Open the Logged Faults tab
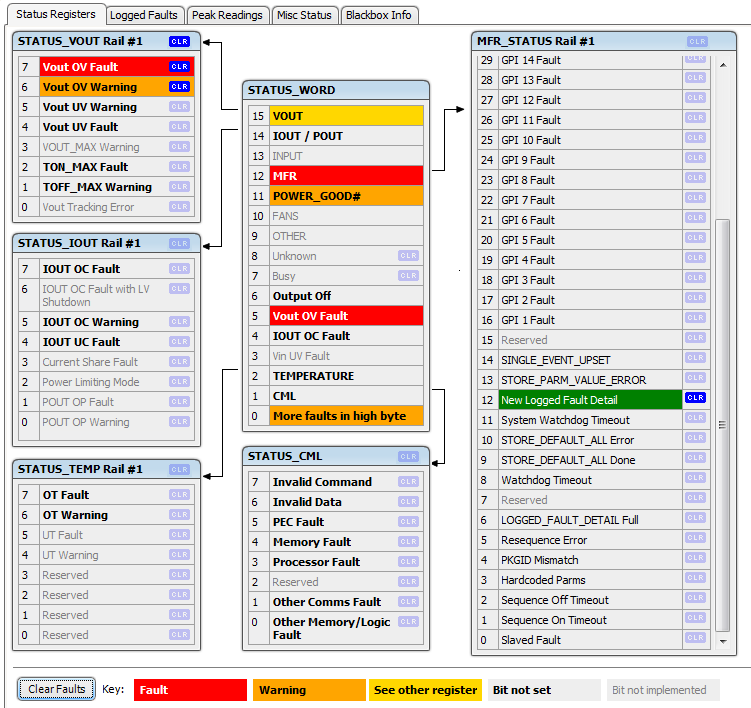This screenshot has height=708, width=751. point(144,15)
